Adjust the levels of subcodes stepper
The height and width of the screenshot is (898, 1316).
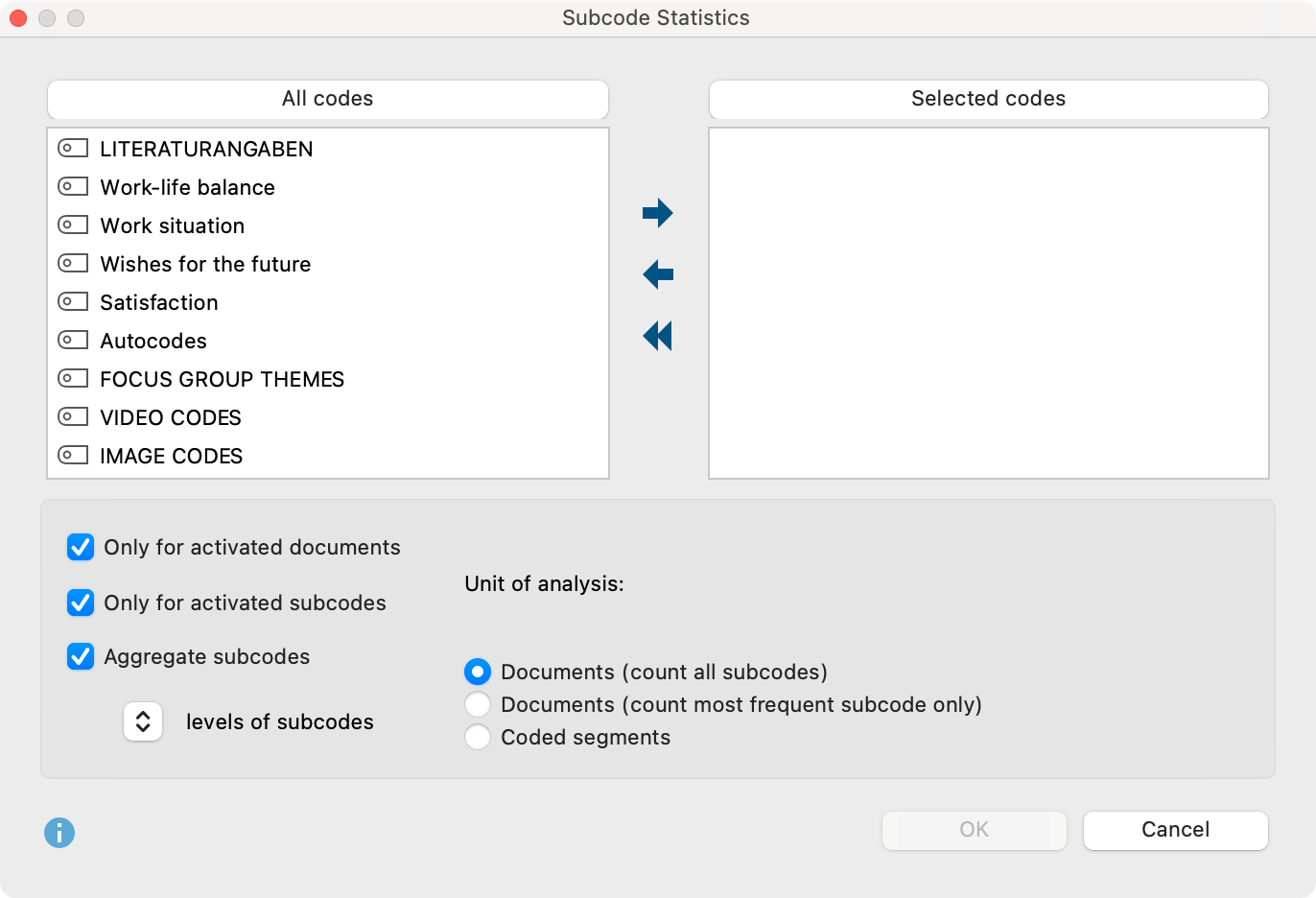tap(143, 721)
